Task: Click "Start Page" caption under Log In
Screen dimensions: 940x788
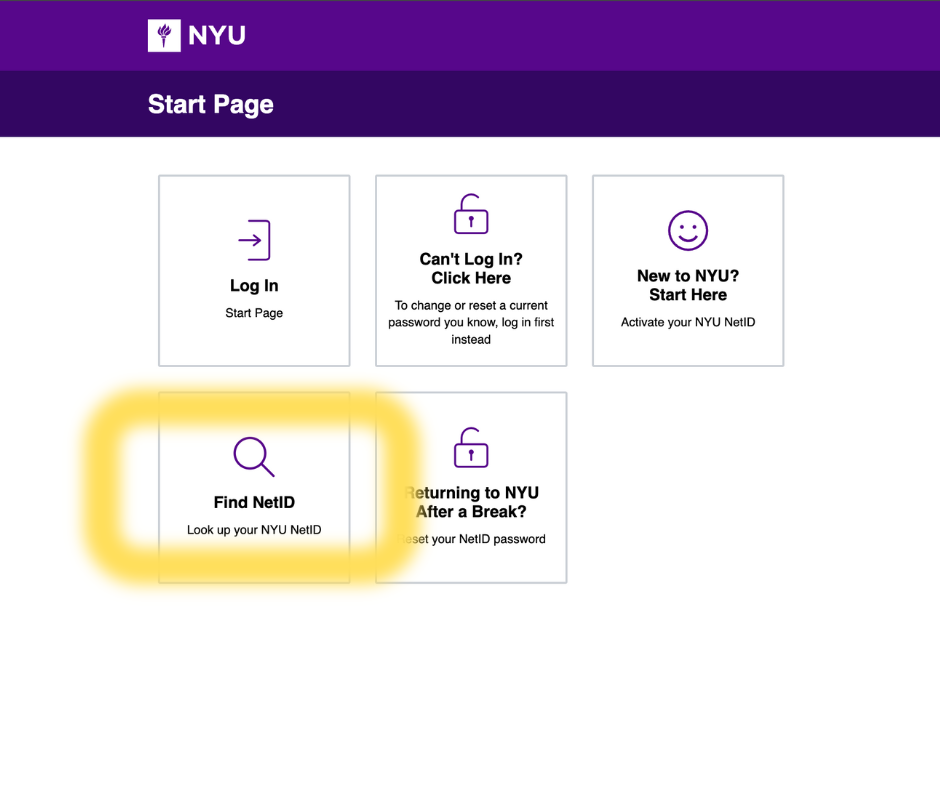Action: click(x=254, y=313)
